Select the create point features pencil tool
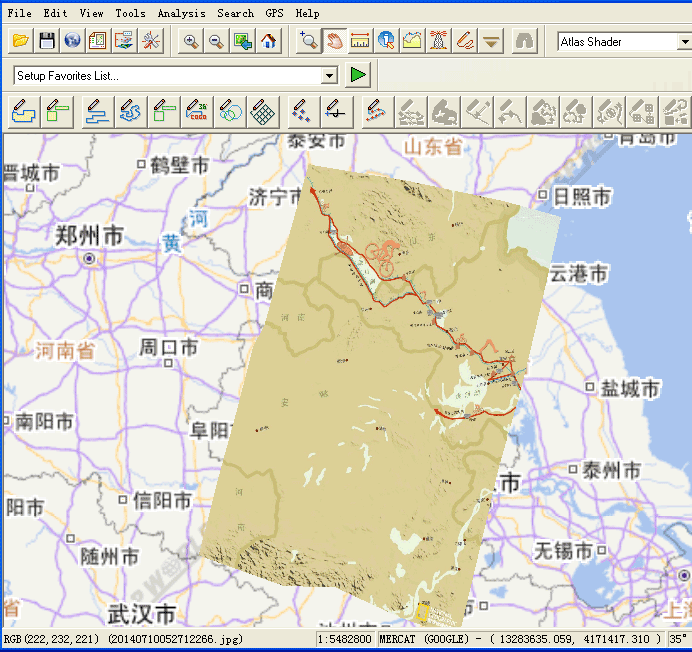Screen dimensions: 692x652 [x=303, y=112]
